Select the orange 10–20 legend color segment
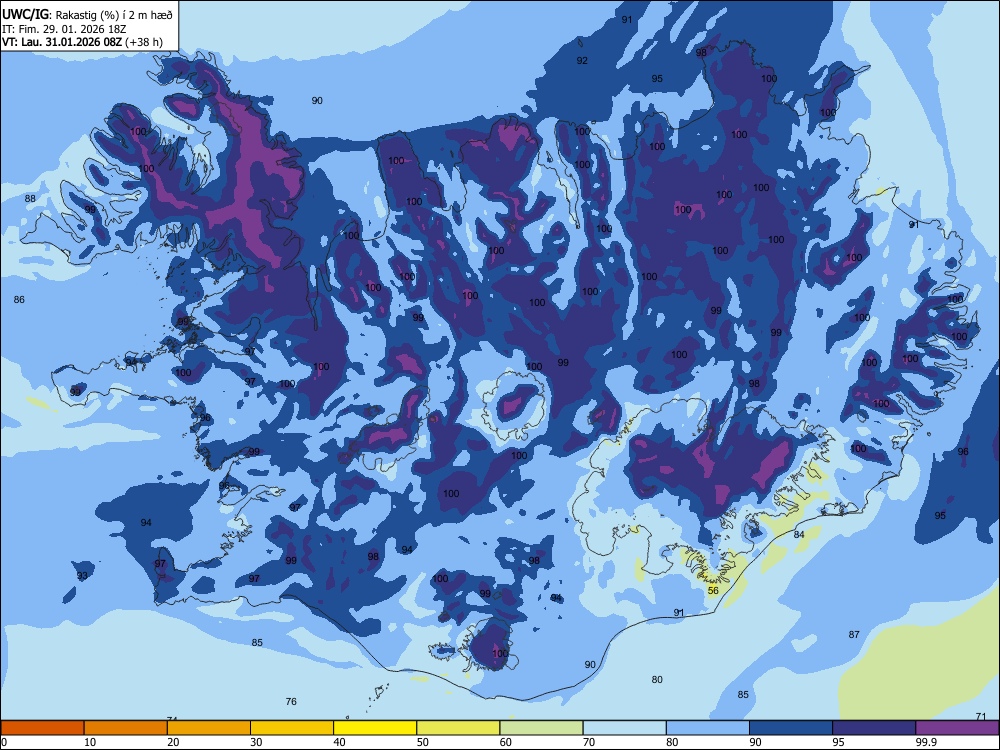The height and width of the screenshot is (750, 1000). pos(126,728)
